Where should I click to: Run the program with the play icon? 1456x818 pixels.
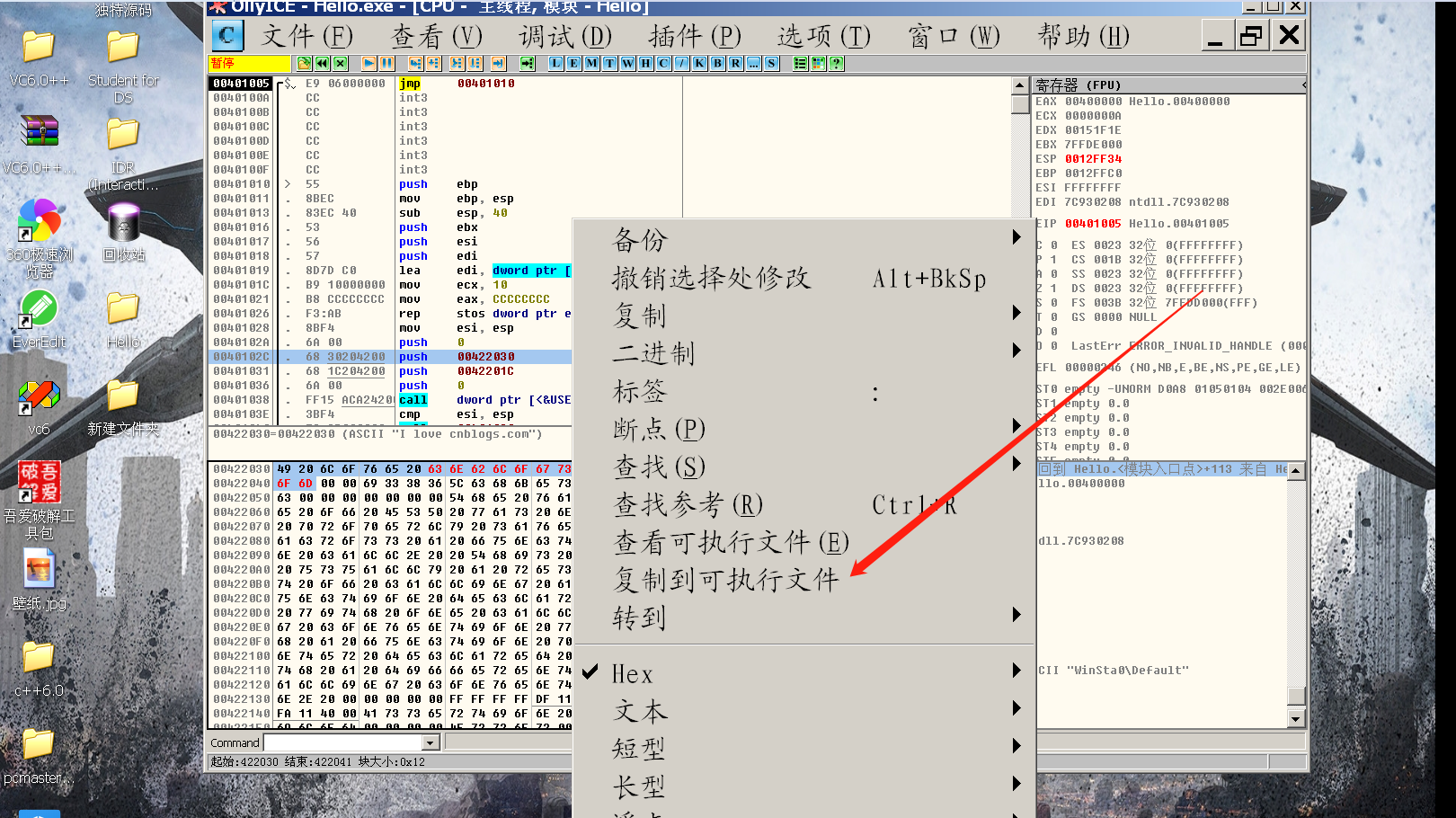pyautogui.click(x=369, y=63)
